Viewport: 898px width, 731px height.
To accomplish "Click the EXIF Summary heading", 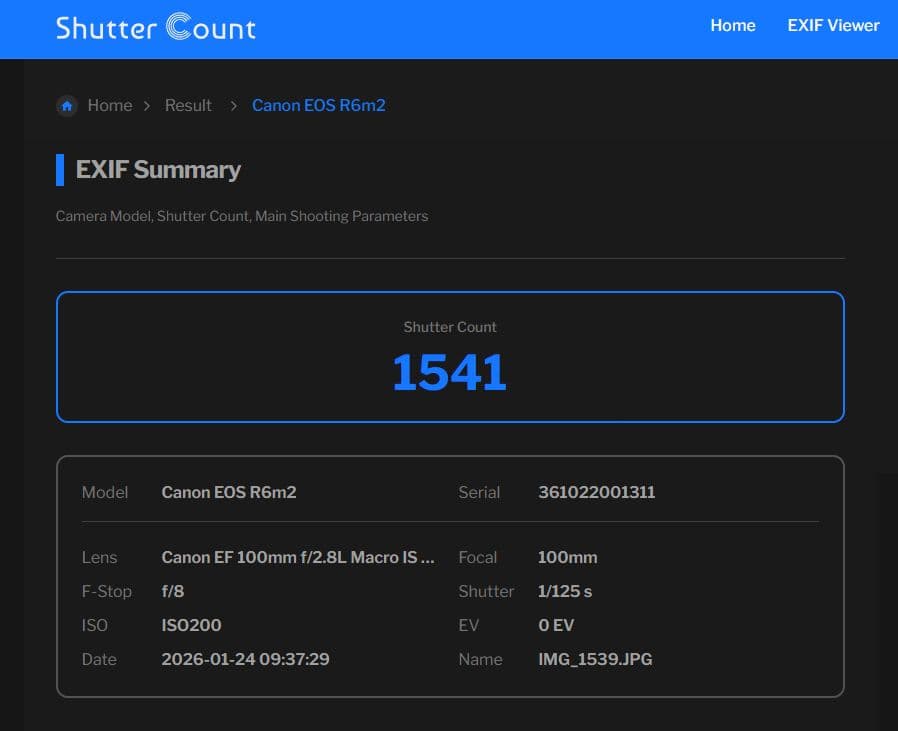I will coord(158,170).
